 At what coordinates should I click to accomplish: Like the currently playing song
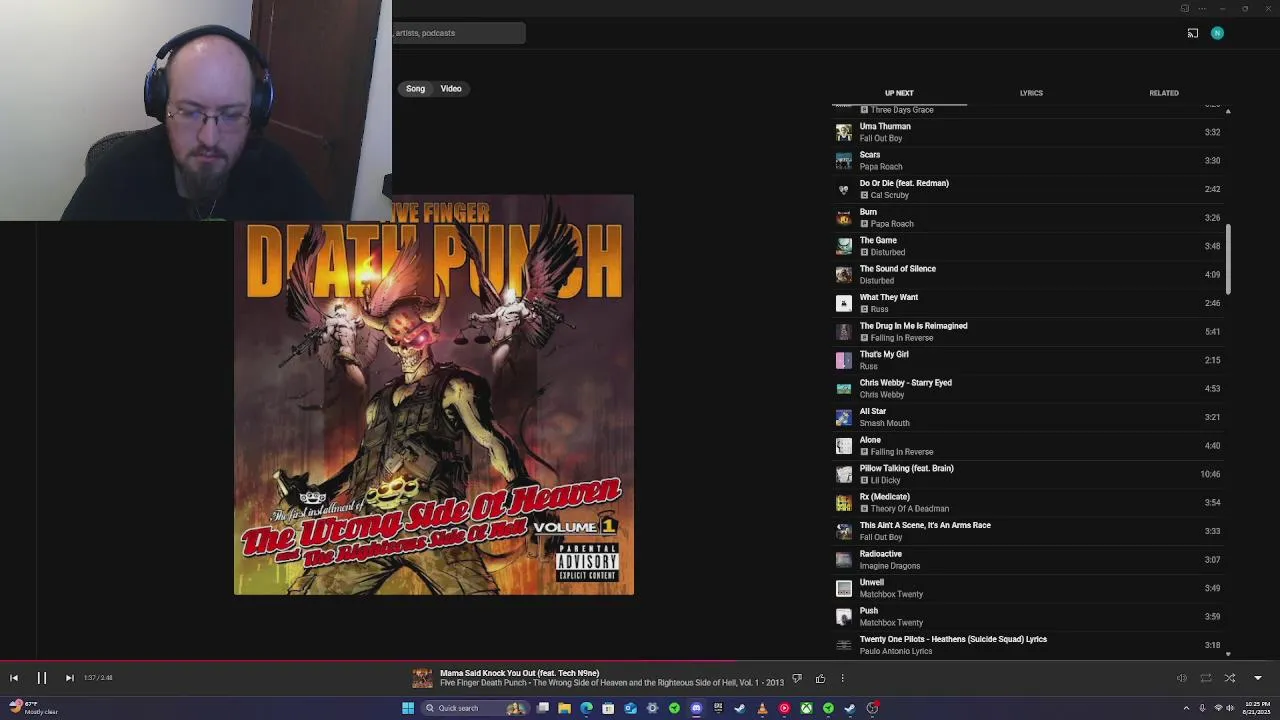coord(820,679)
